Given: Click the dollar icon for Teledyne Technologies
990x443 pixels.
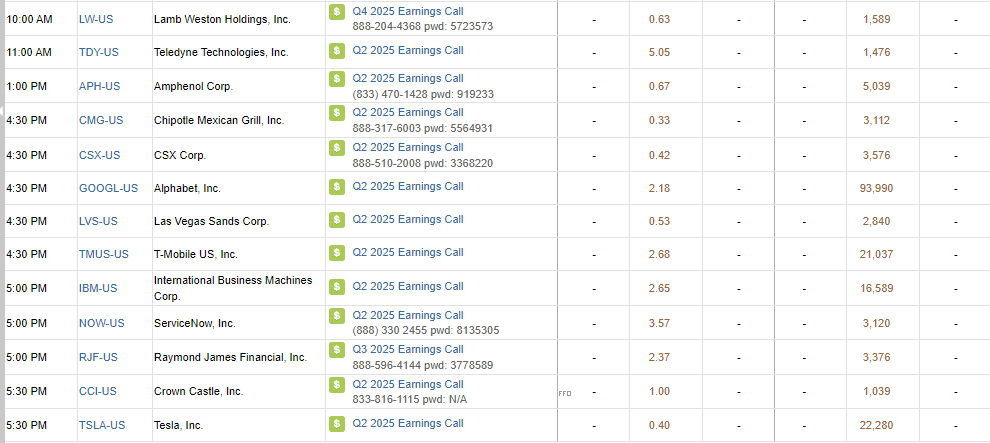Looking at the screenshot, I should coord(337,50).
